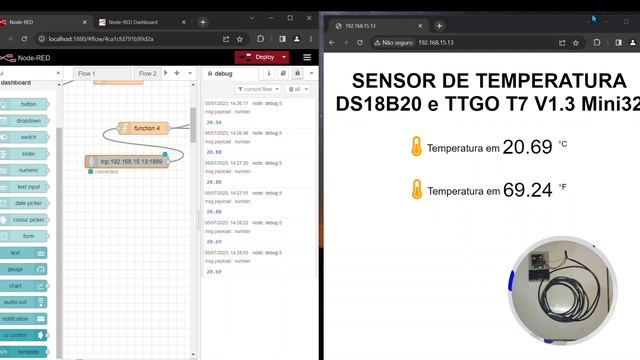
Task: Click the debug message value 20.94
Action: (x=214, y=122)
